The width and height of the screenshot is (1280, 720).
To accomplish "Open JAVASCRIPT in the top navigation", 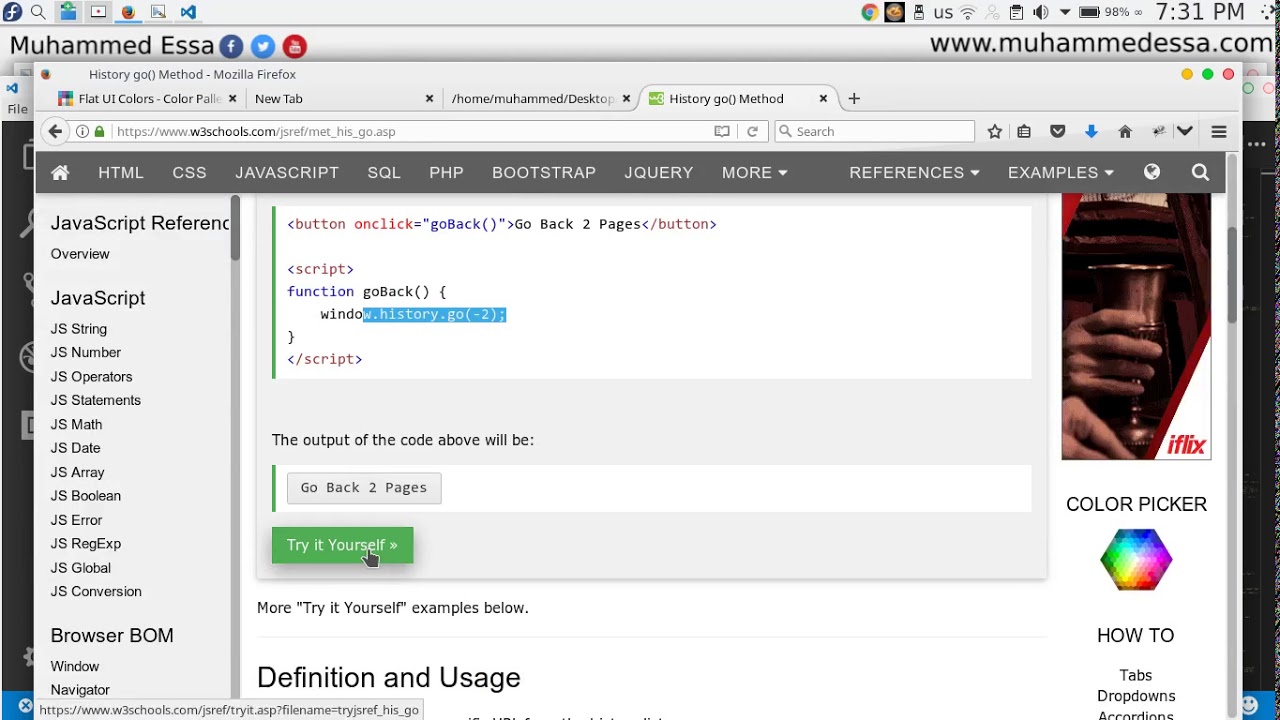I will click(287, 173).
